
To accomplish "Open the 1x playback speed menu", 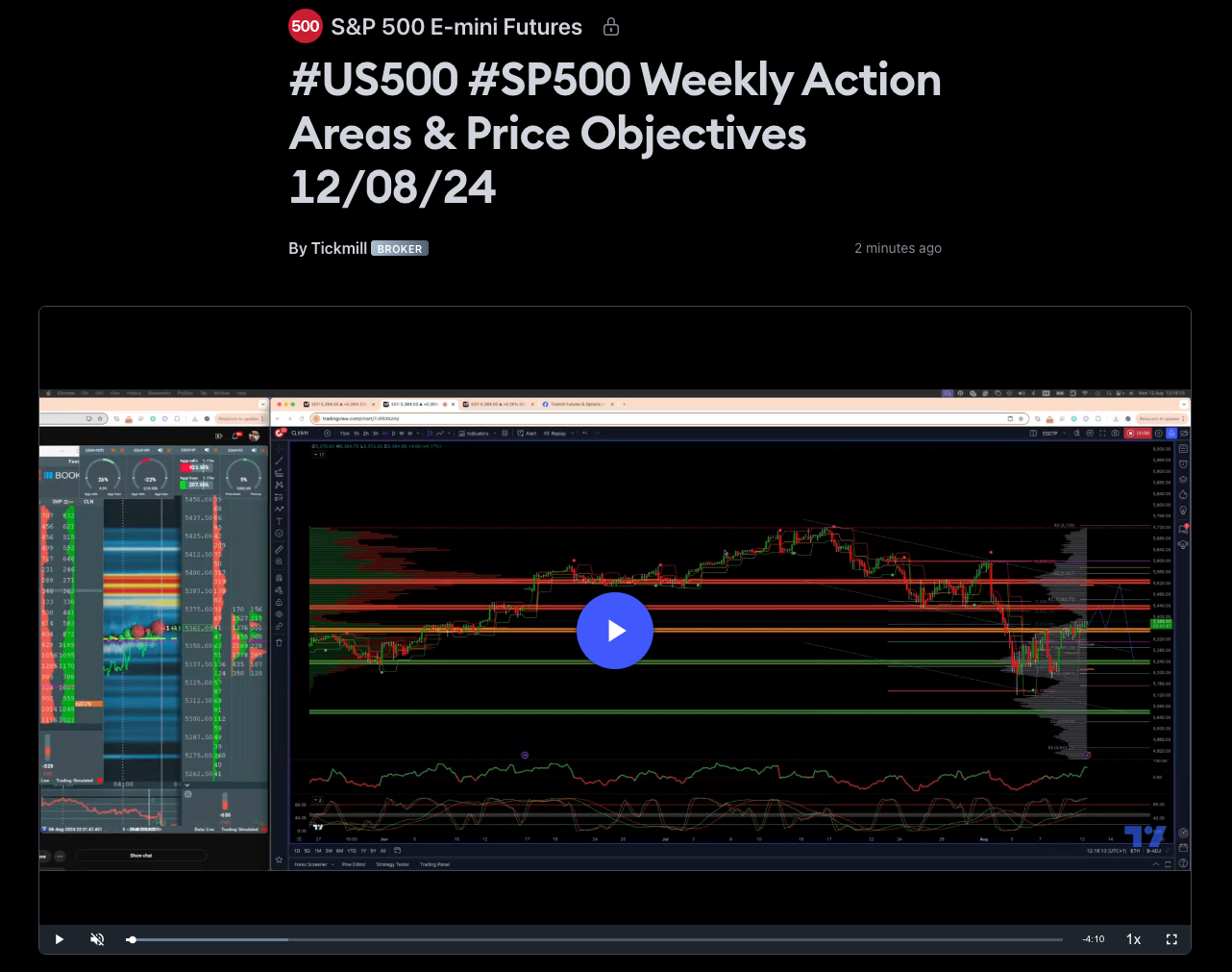I will click(x=1134, y=939).
